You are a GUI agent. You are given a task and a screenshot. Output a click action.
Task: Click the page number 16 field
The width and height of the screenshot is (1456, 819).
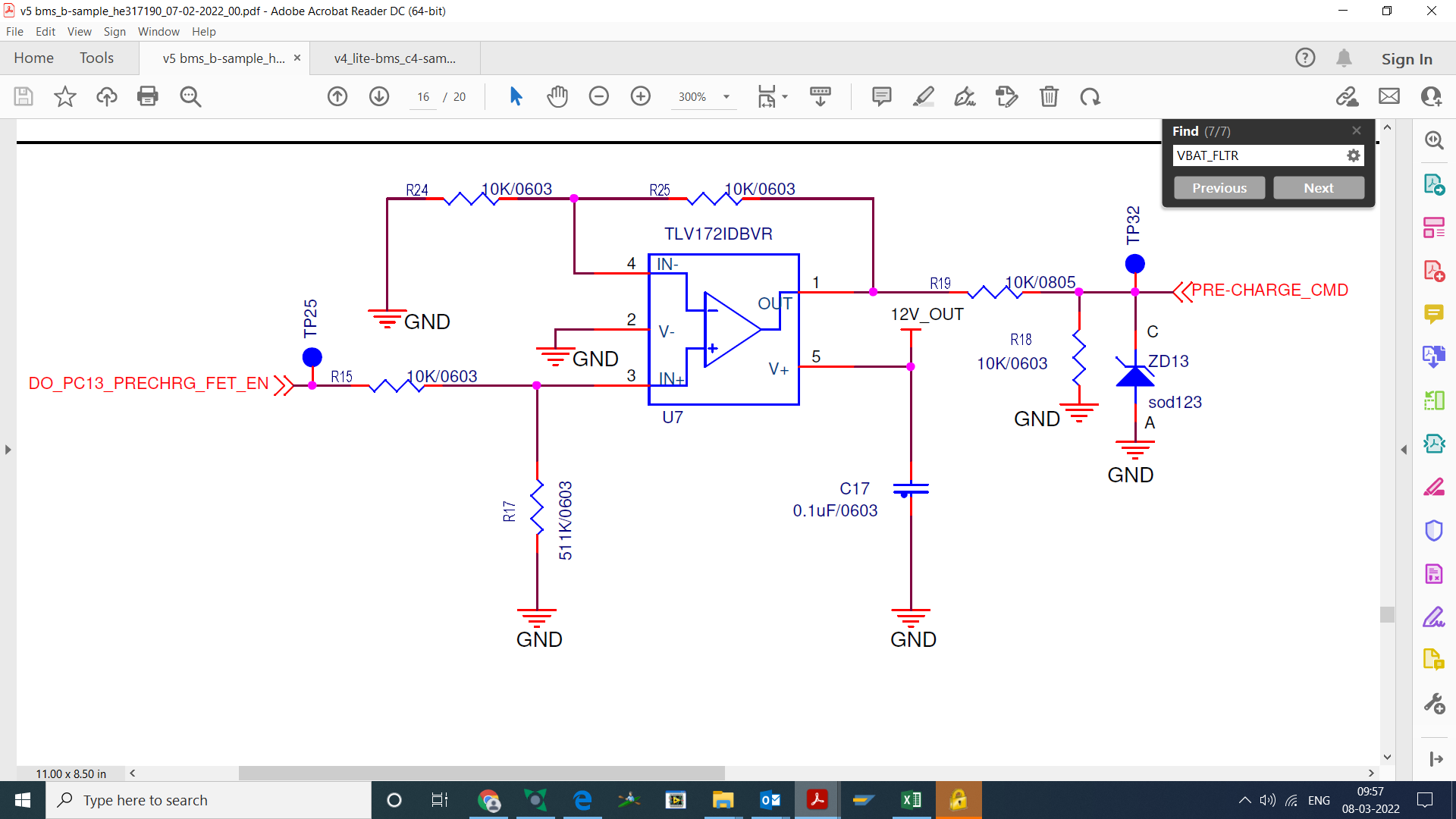(423, 96)
